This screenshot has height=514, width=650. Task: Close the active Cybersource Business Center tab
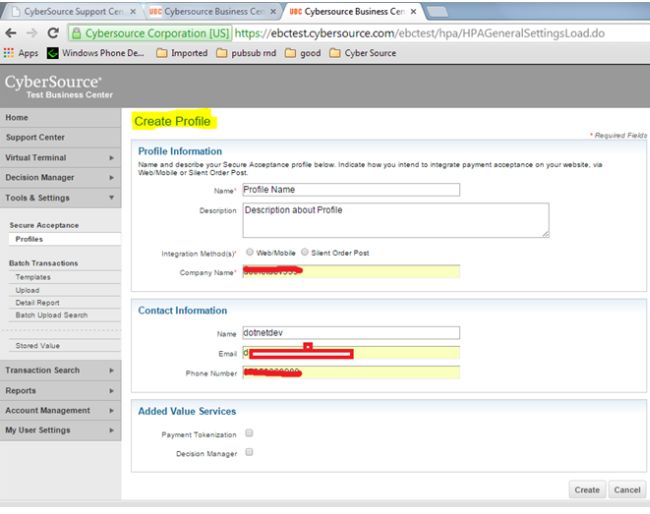tap(413, 12)
